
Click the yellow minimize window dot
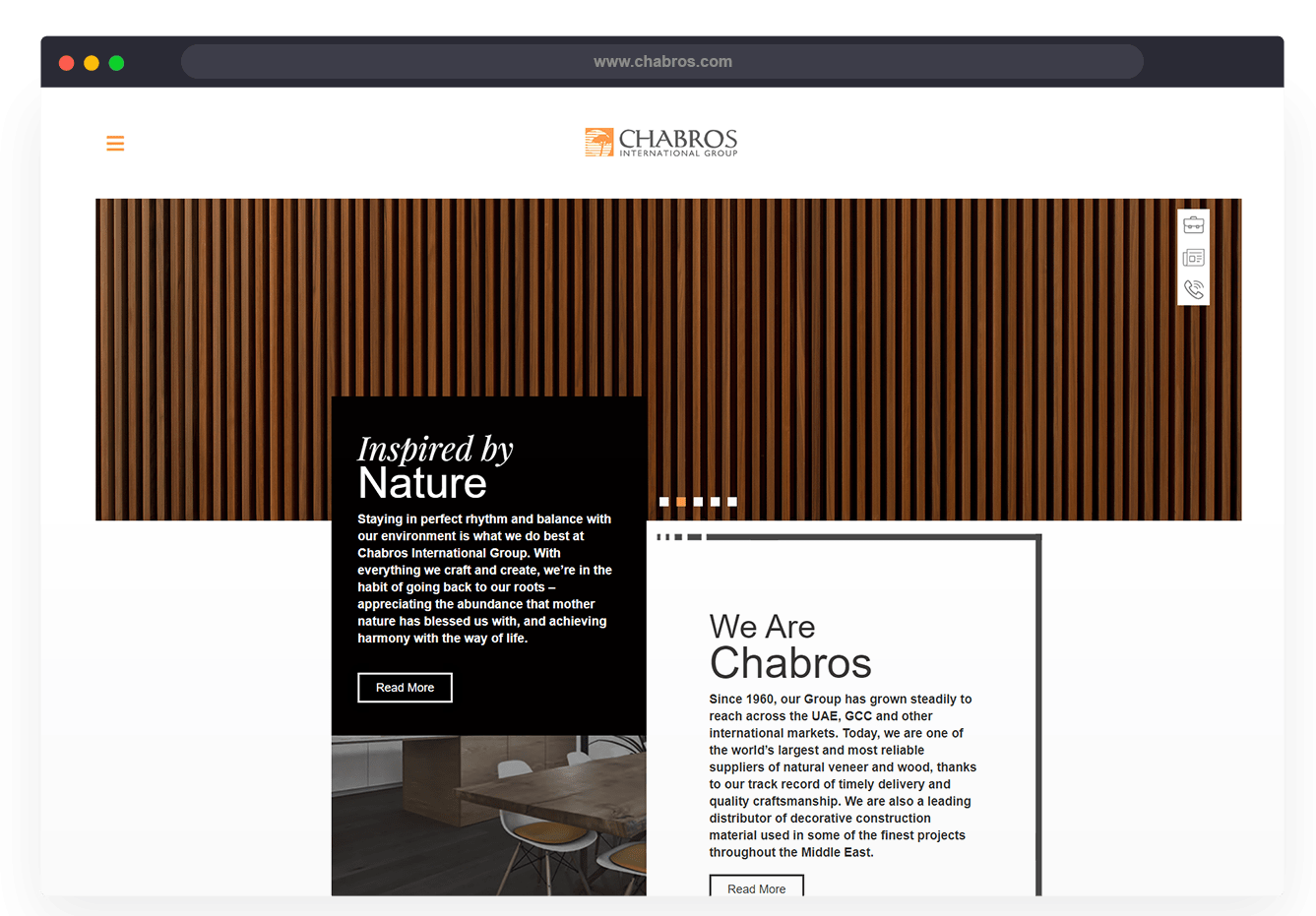coord(92,63)
